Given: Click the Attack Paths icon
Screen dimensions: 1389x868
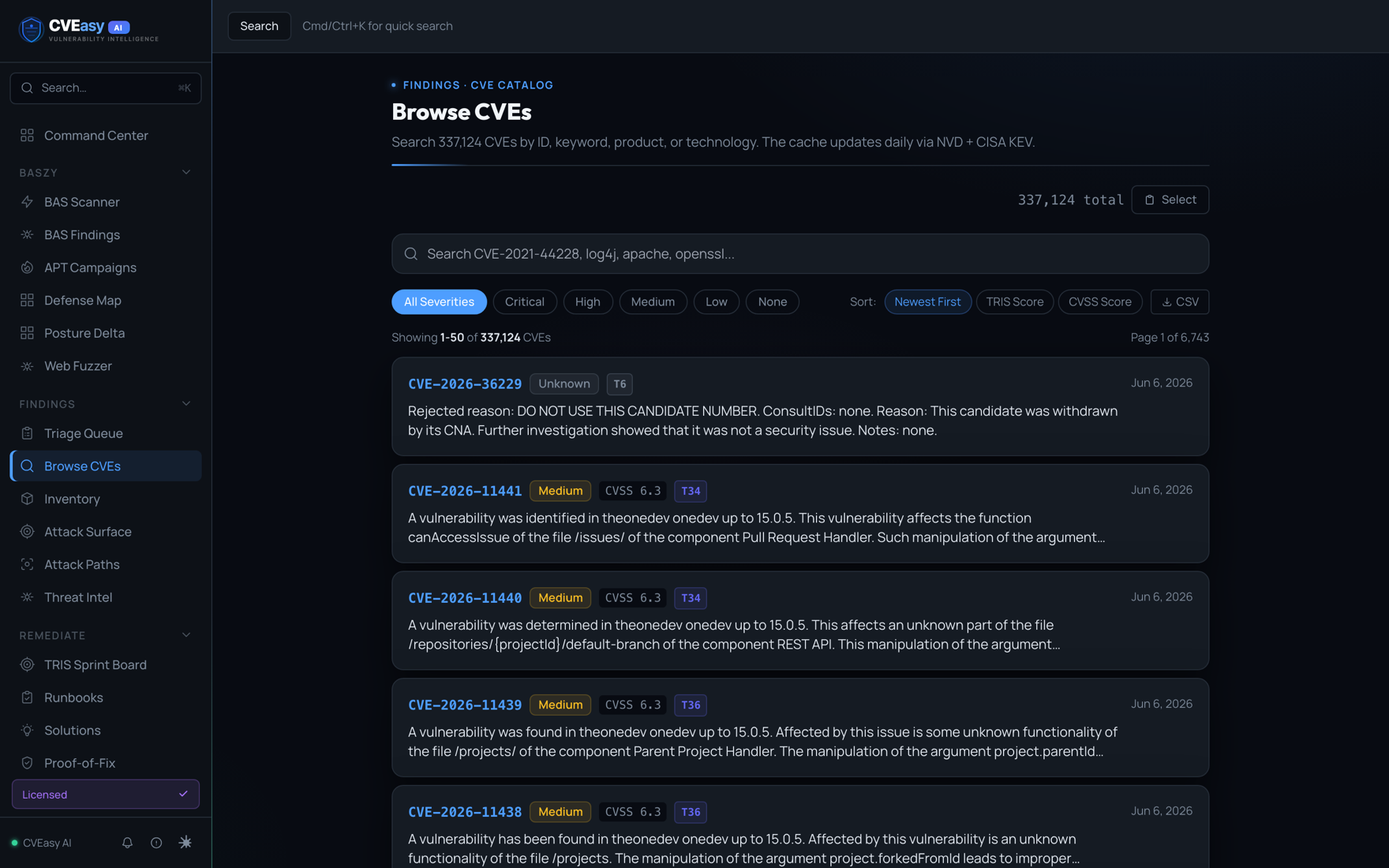Looking at the screenshot, I should [x=27, y=564].
